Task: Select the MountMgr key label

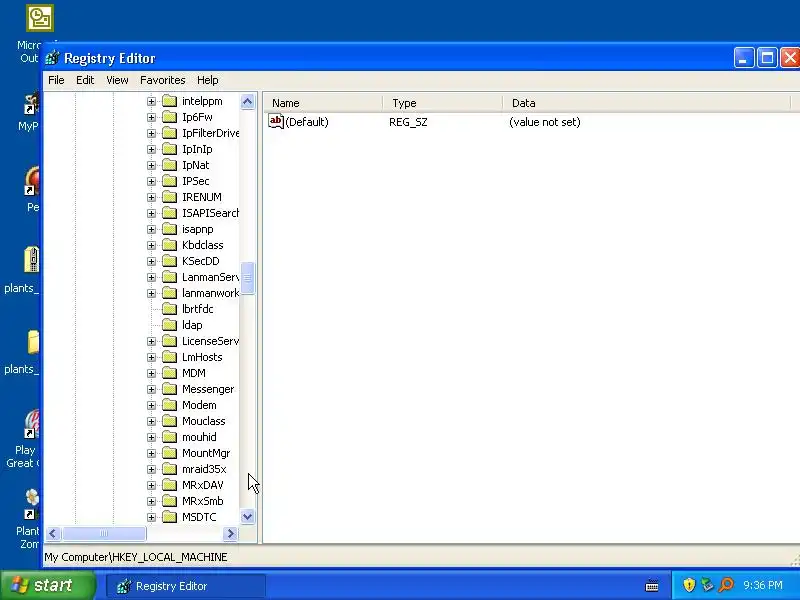Action: coord(206,454)
